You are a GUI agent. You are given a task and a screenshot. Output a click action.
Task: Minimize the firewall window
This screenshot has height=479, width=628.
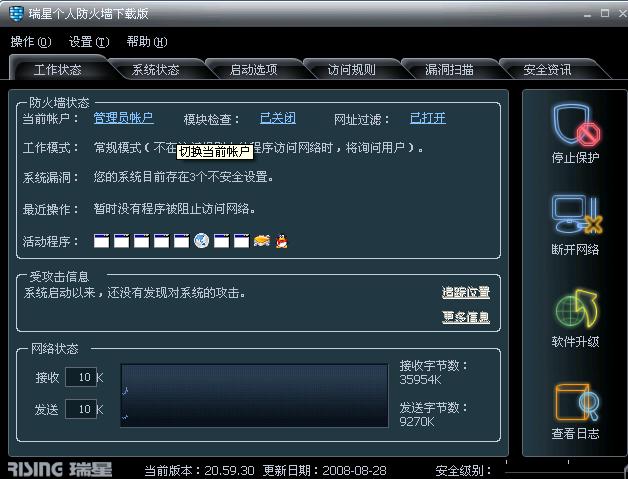(x=587, y=14)
